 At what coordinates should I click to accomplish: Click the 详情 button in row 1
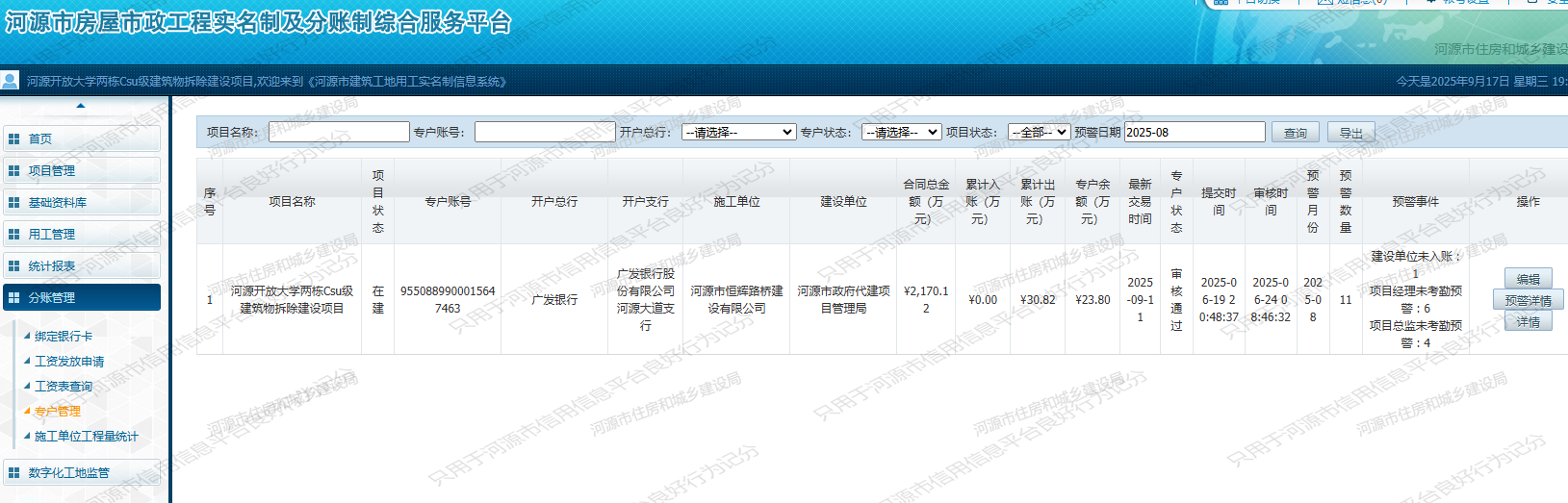click(x=1529, y=321)
